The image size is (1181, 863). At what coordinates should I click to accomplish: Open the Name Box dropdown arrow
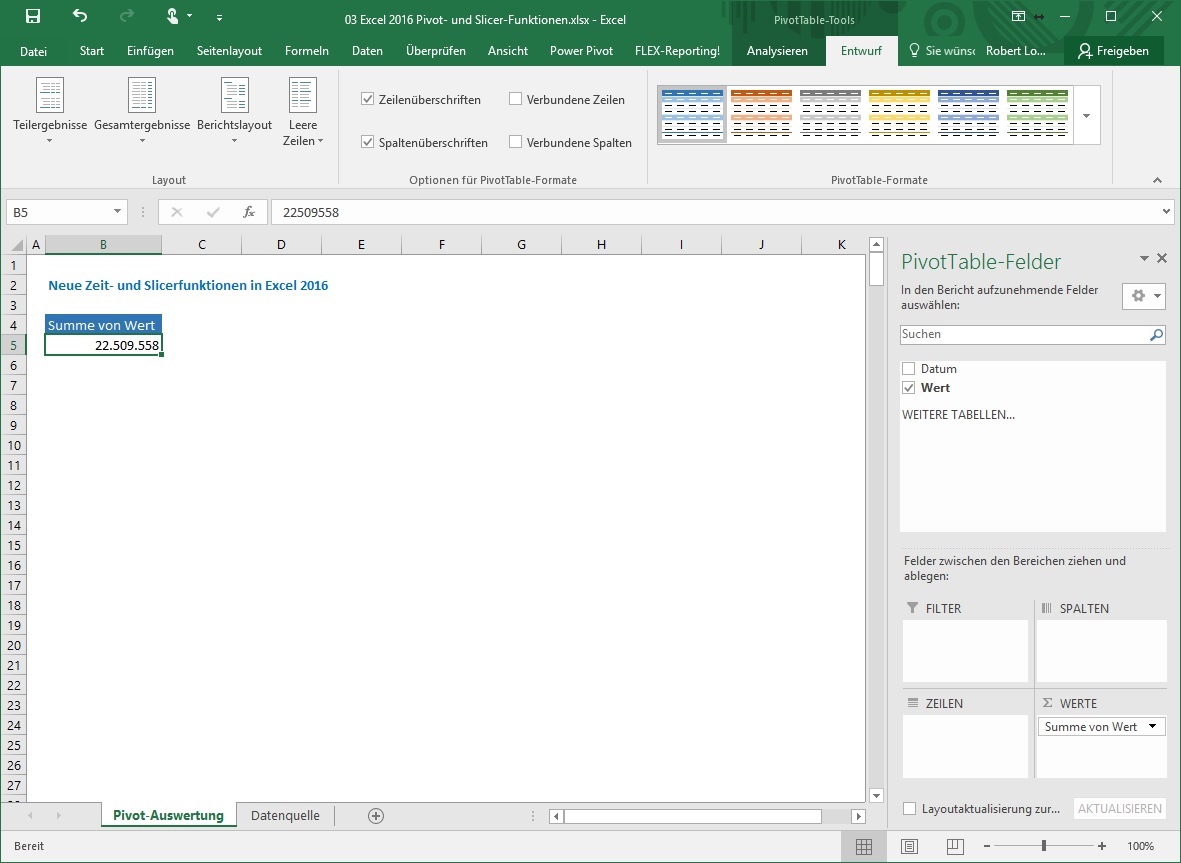click(x=117, y=212)
